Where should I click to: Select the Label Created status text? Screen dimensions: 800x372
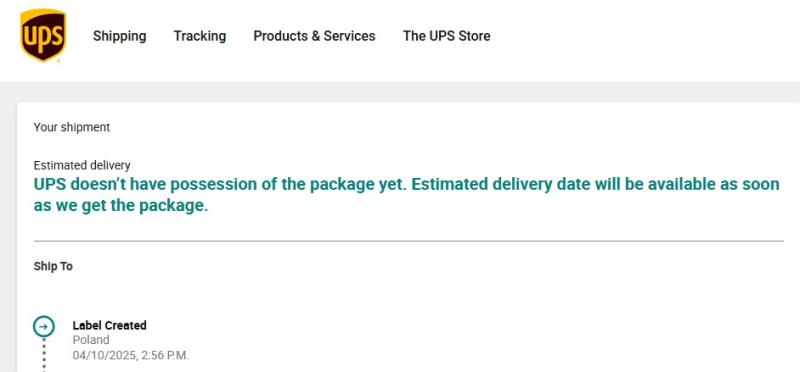click(x=110, y=325)
